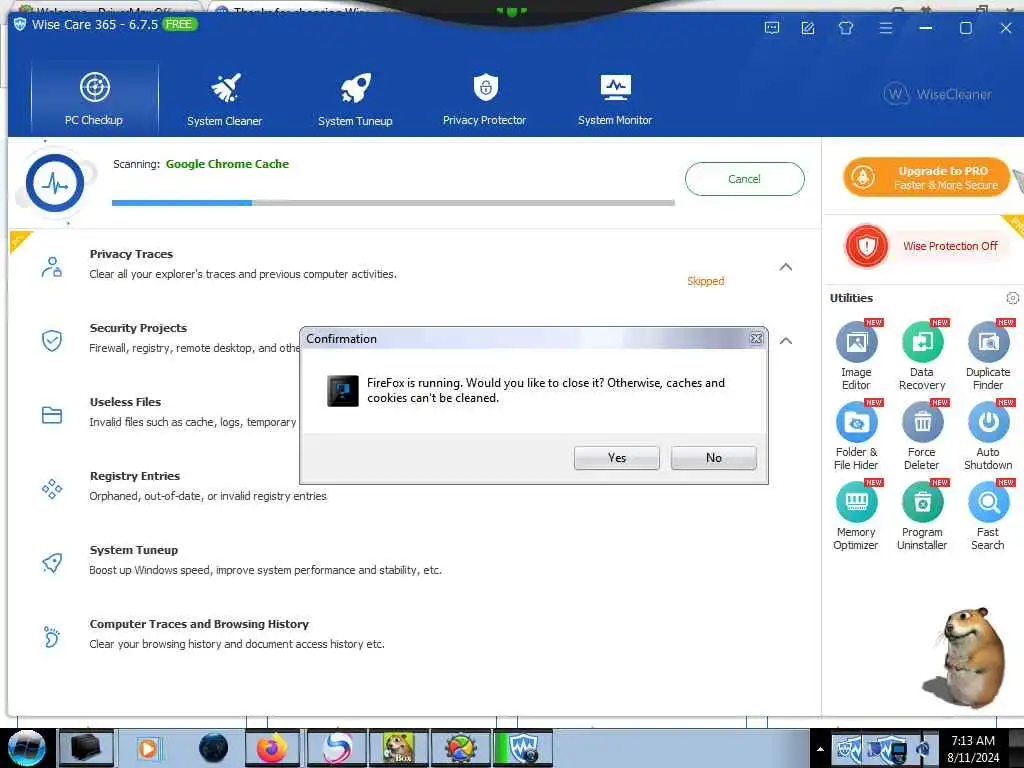Click the edit note icon in title bar
The width and height of the screenshot is (1024, 768).
click(808, 28)
